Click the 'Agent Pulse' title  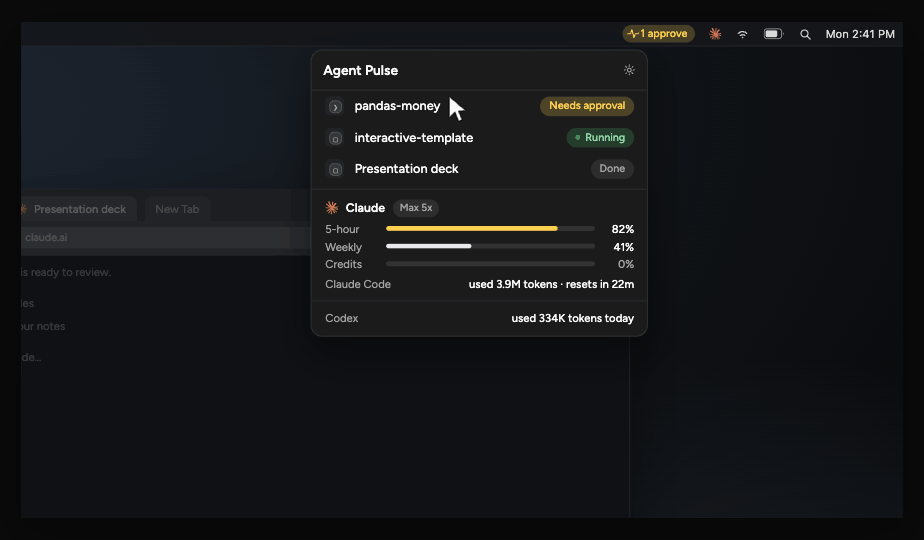(x=361, y=71)
